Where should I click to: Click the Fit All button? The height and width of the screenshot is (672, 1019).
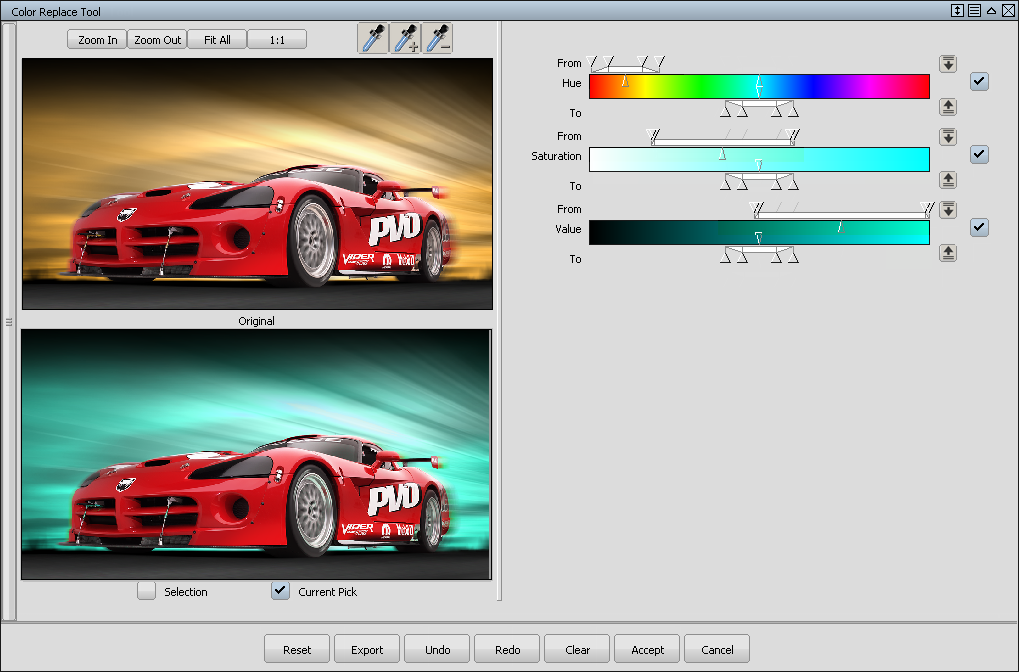pyautogui.click(x=217, y=40)
